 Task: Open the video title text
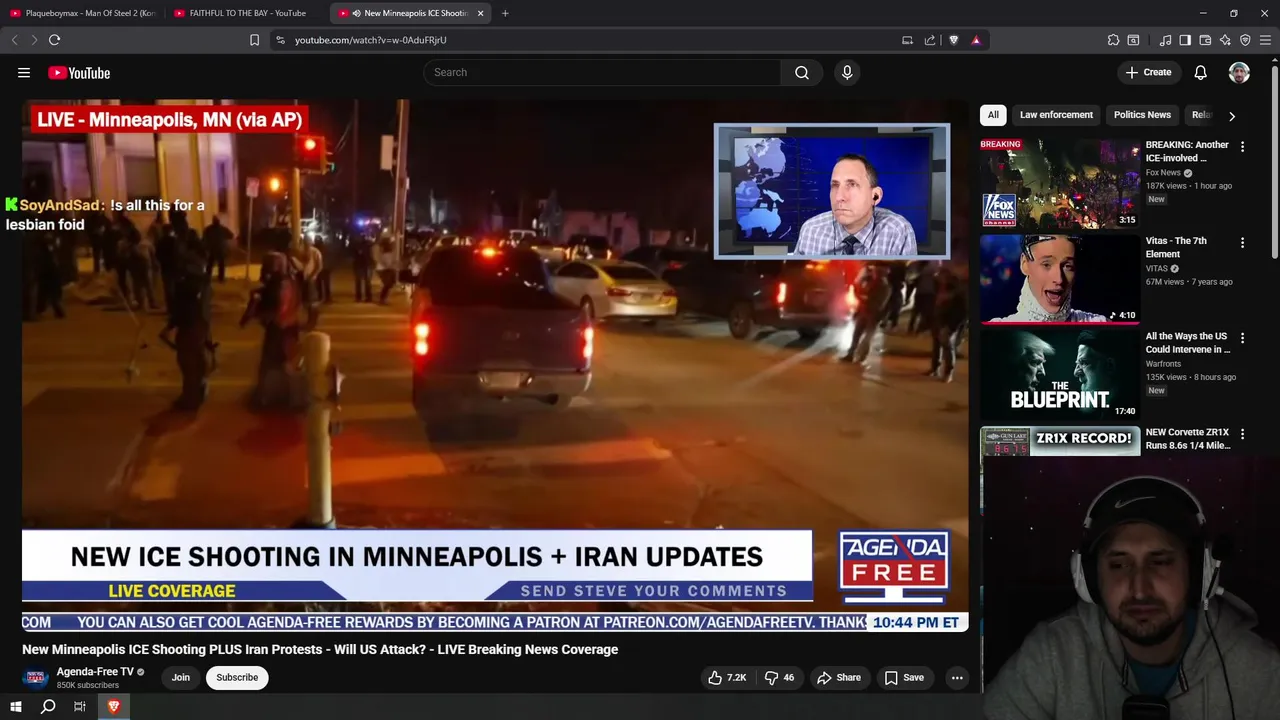click(320, 649)
